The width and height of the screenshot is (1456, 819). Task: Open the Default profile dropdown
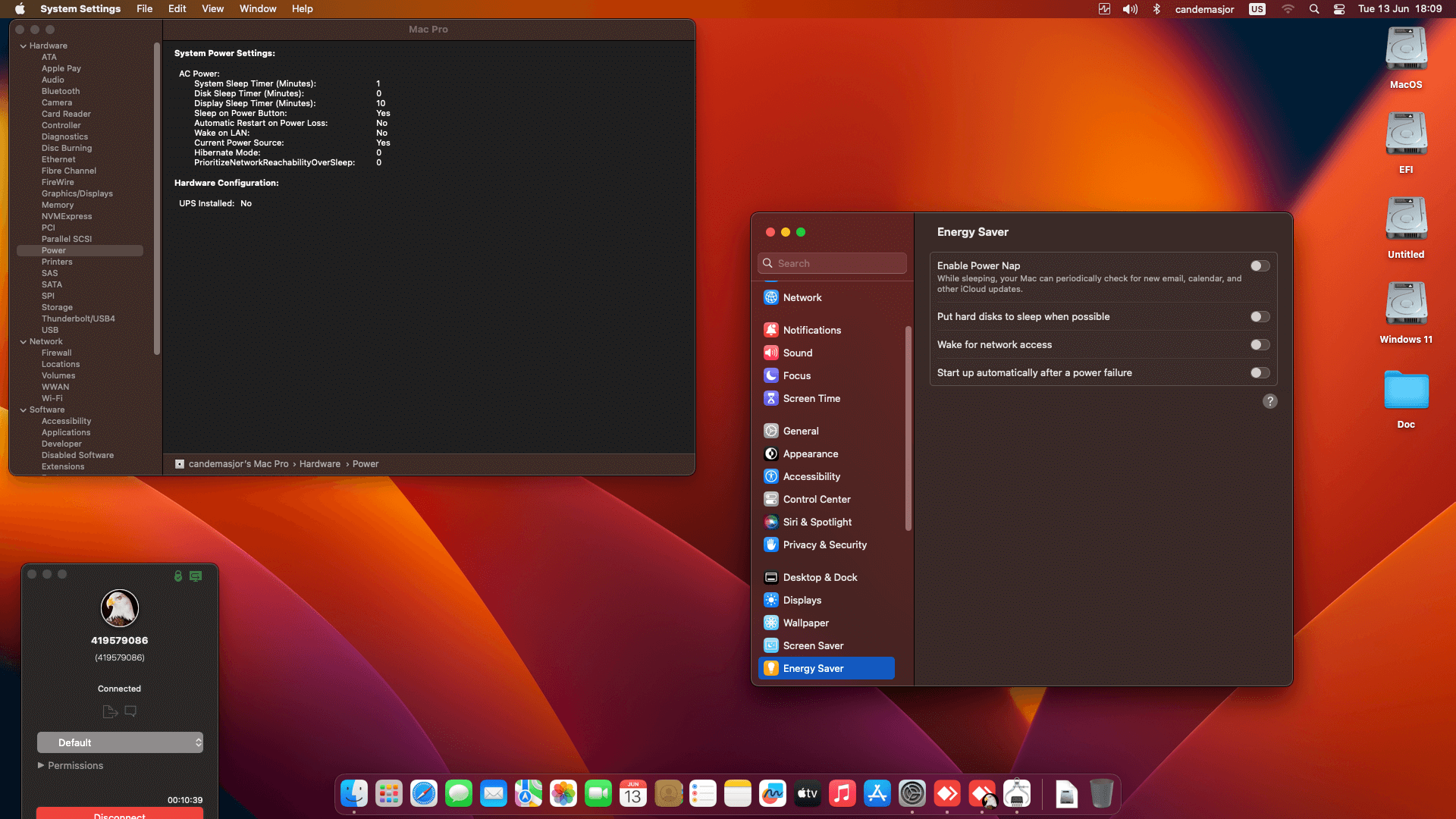[x=120, y=742]
